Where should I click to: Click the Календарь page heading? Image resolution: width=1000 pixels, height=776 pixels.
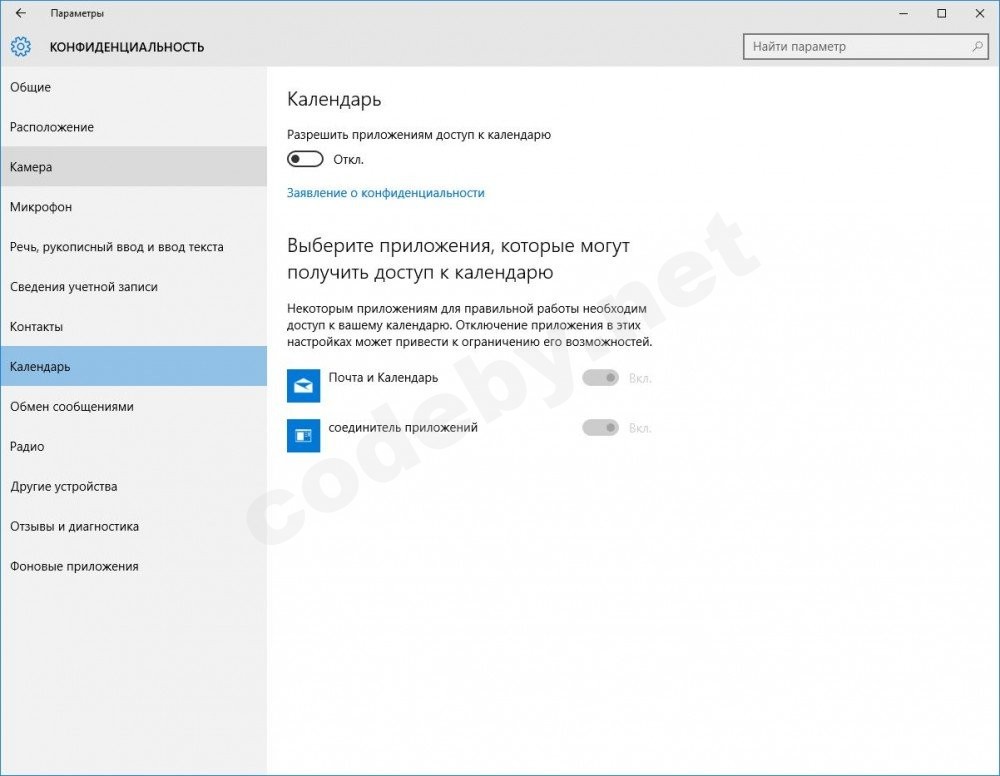(334, 99)
